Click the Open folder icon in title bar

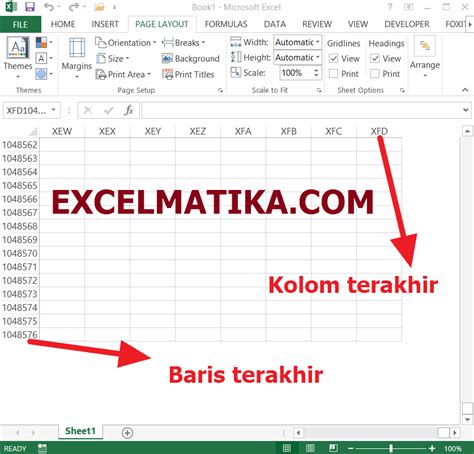(x=99, y=7)
